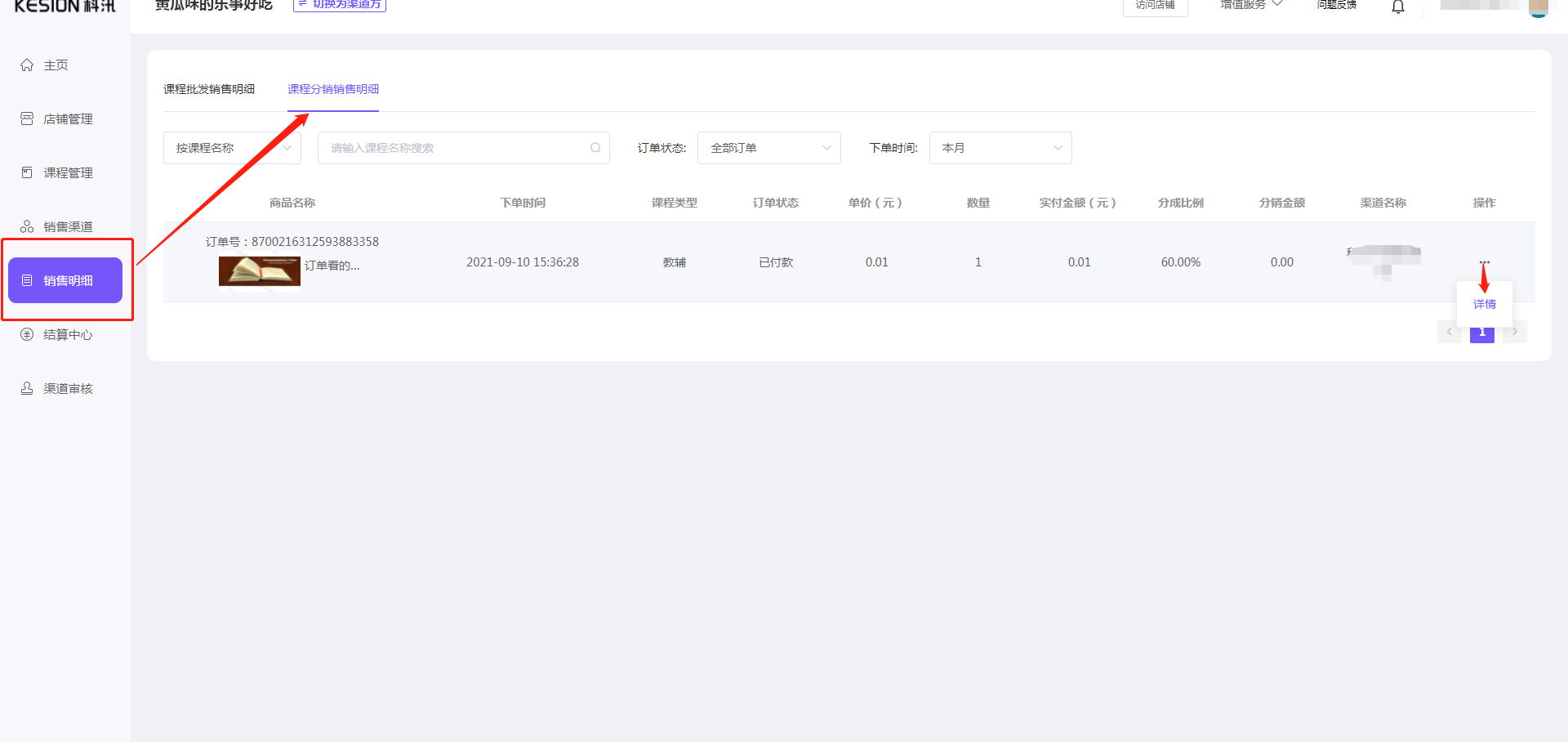Expand the 本月 order time dropdown
Image resolution: width=1568 pixels, height=742 pixels.
1000,148
